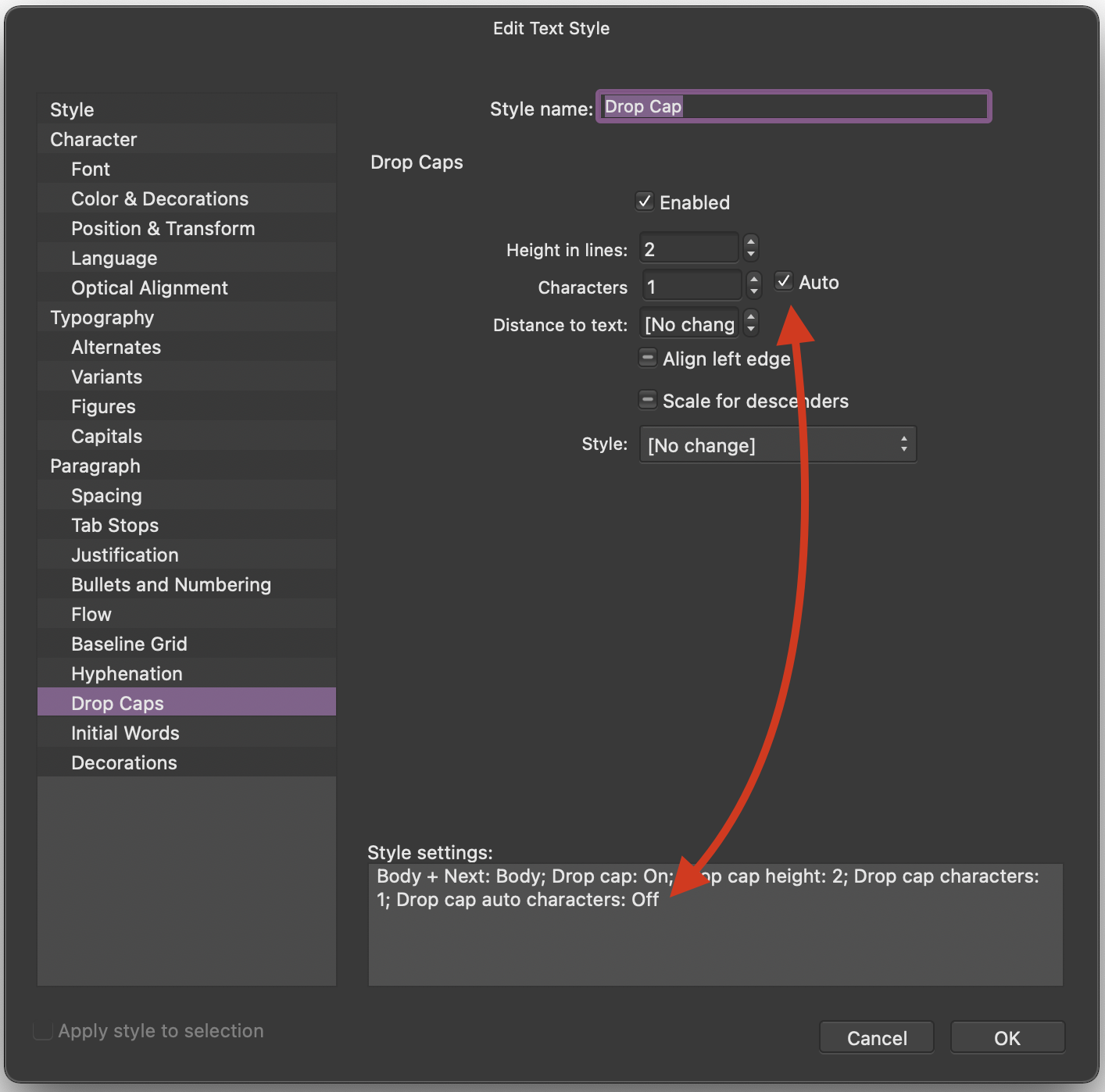Toggle Scale for descenders
The height and width of the screenshot is (1092, 1105).
648,400
